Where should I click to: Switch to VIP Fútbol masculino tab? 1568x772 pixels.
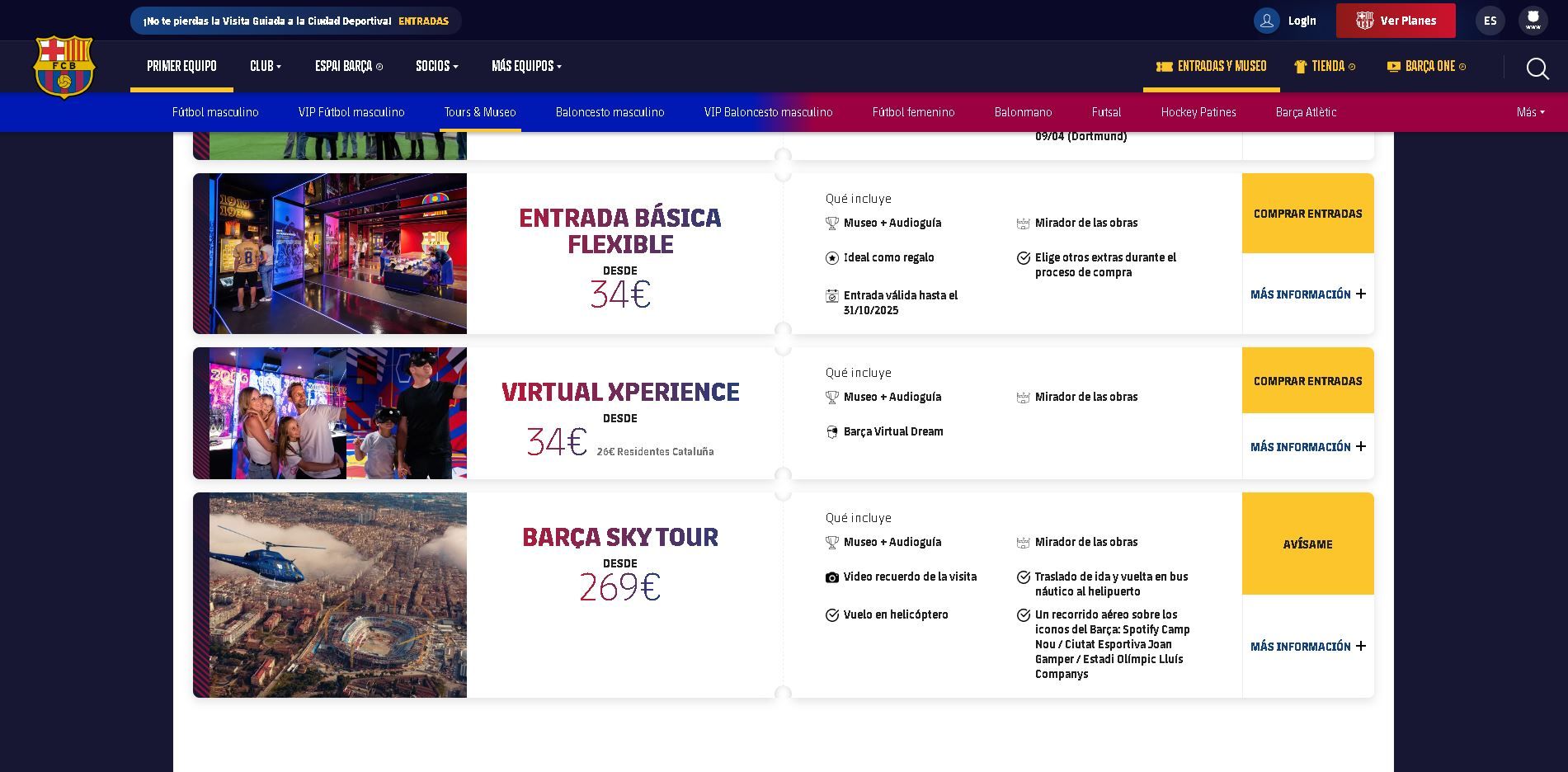[351, 112]
